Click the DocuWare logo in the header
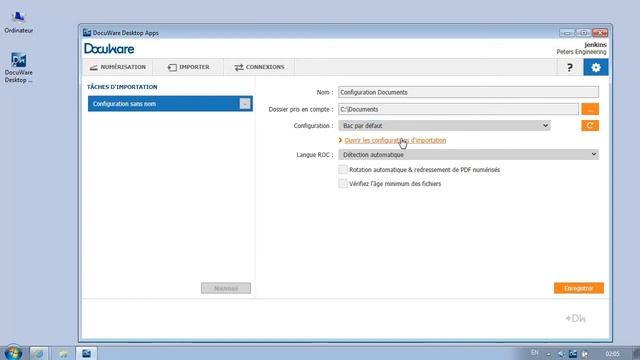The image size is (640, 360). point(109,49)
